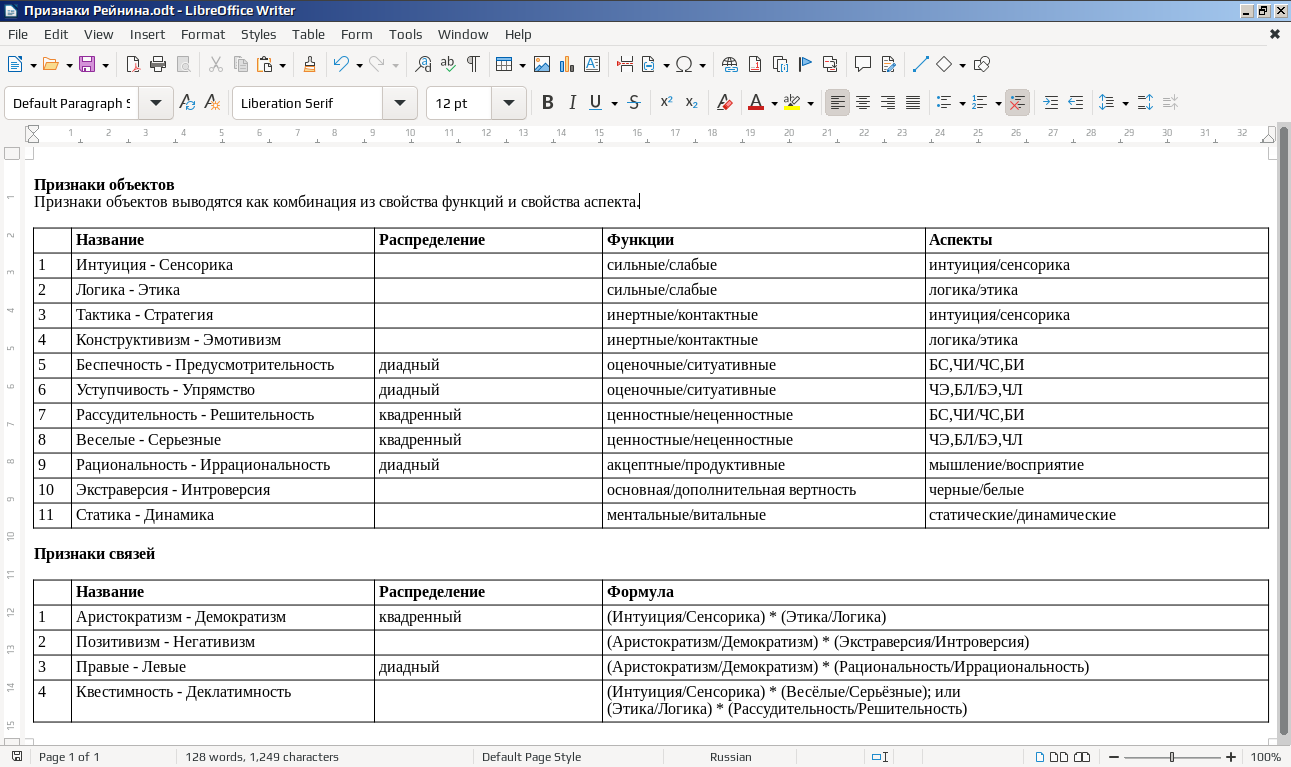Open the 12 pt font size dropdown
The width and height of the screenshot is (1291, 767).
pos(508,103)
